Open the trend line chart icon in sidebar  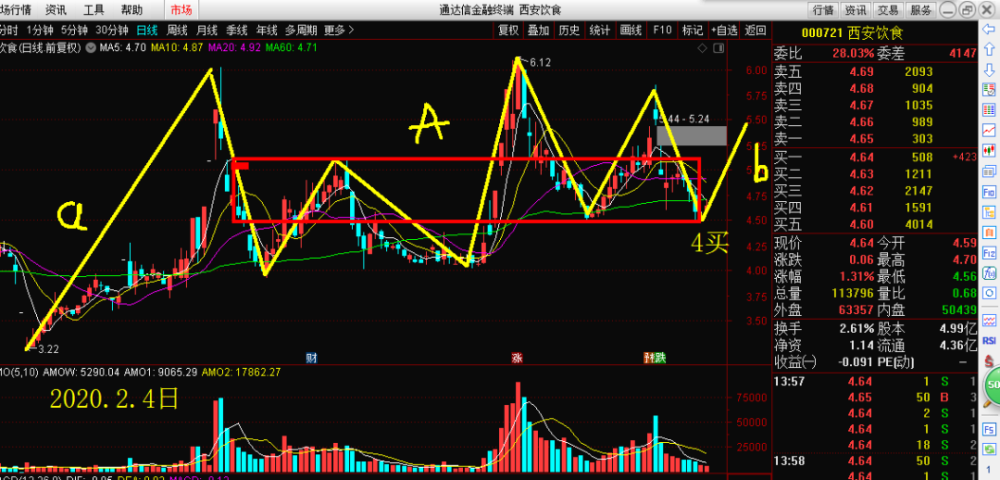pyautogui.click(x=989, y=130)
